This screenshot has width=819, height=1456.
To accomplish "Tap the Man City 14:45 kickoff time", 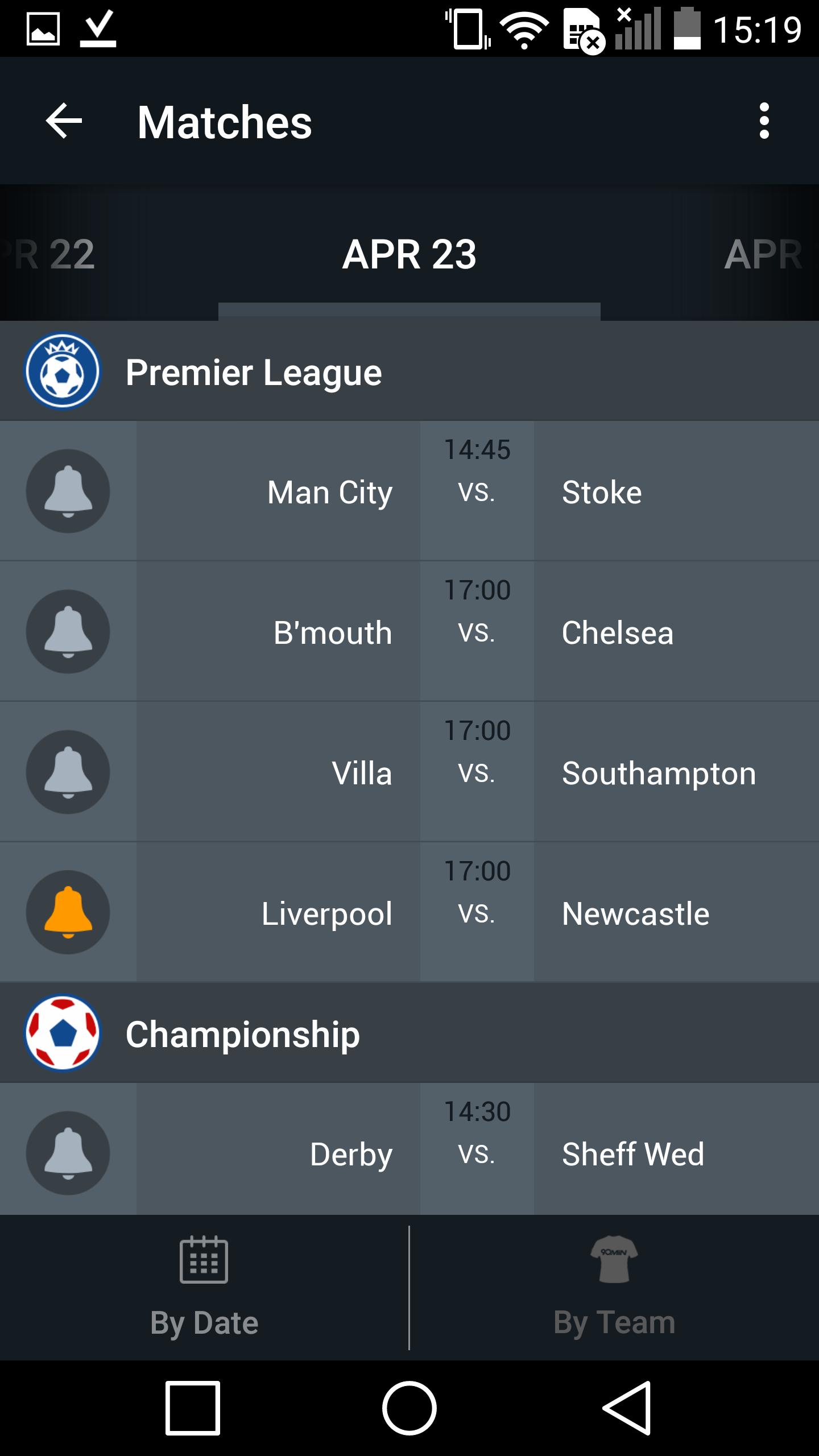I will pos(477,450).
